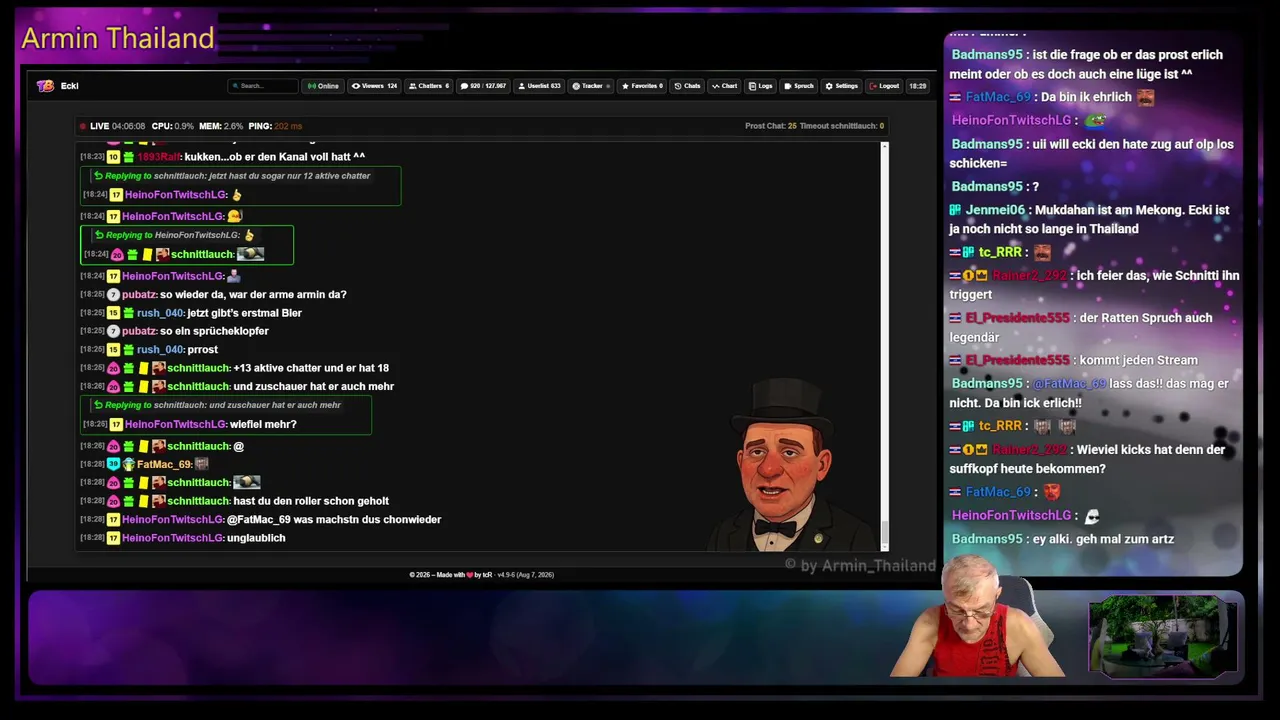This screenshot has width=1280, height=720.
Task: Open the 'Replying to HeinoFonTwitschLG' quote
Action: click(174, 236)
